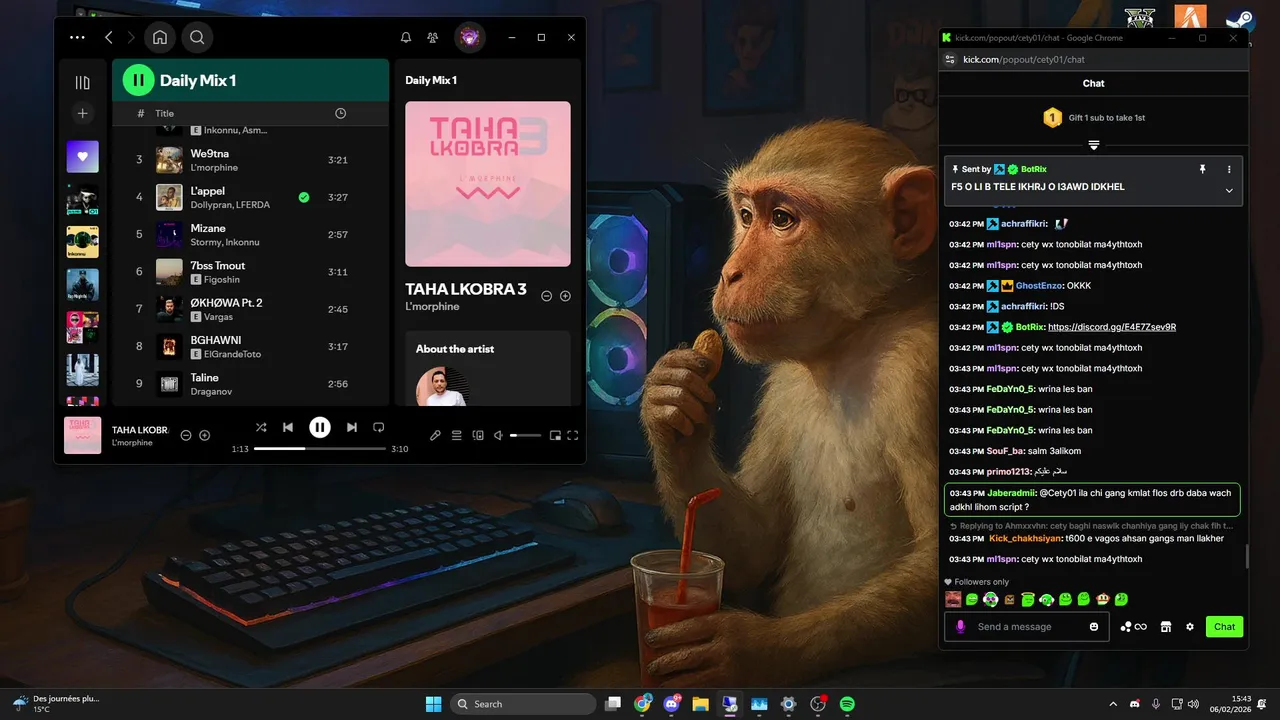Click username Jaberadmii in chat
This screenshot has height=720, width=1280.
coord(1012,493)
